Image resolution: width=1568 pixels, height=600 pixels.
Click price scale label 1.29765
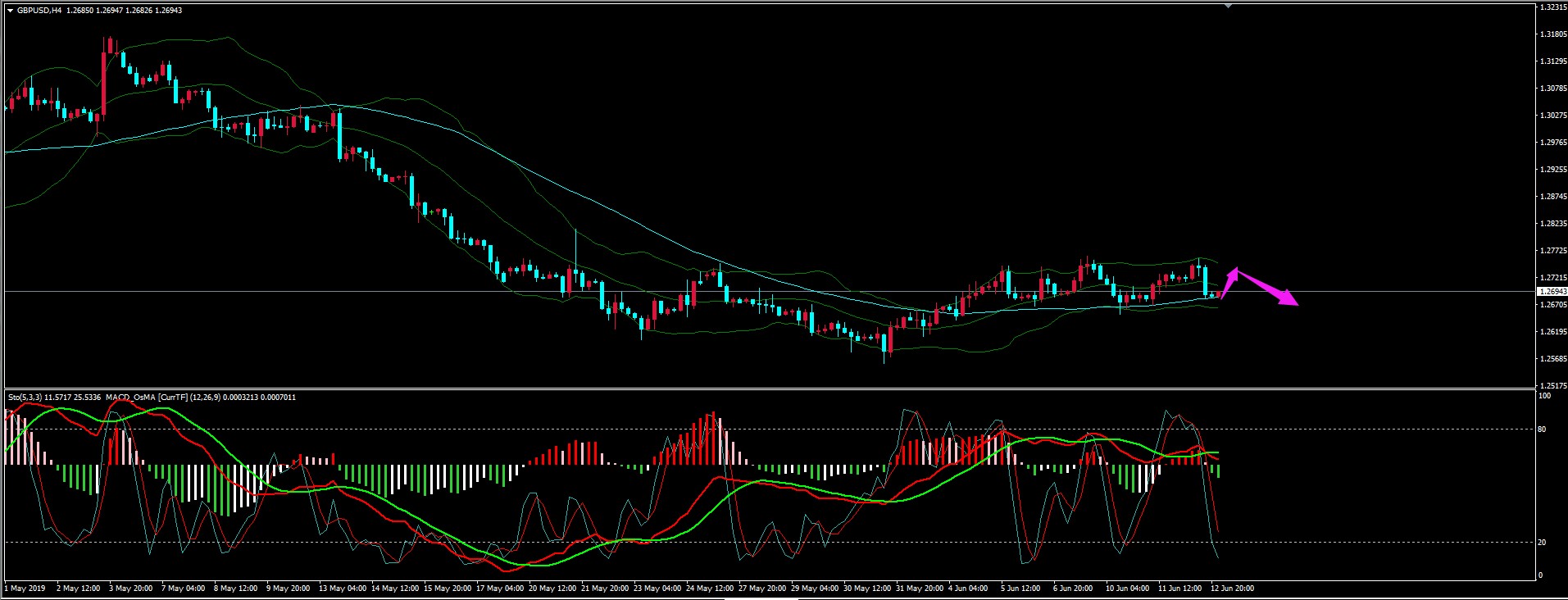tap(1554, 143)
